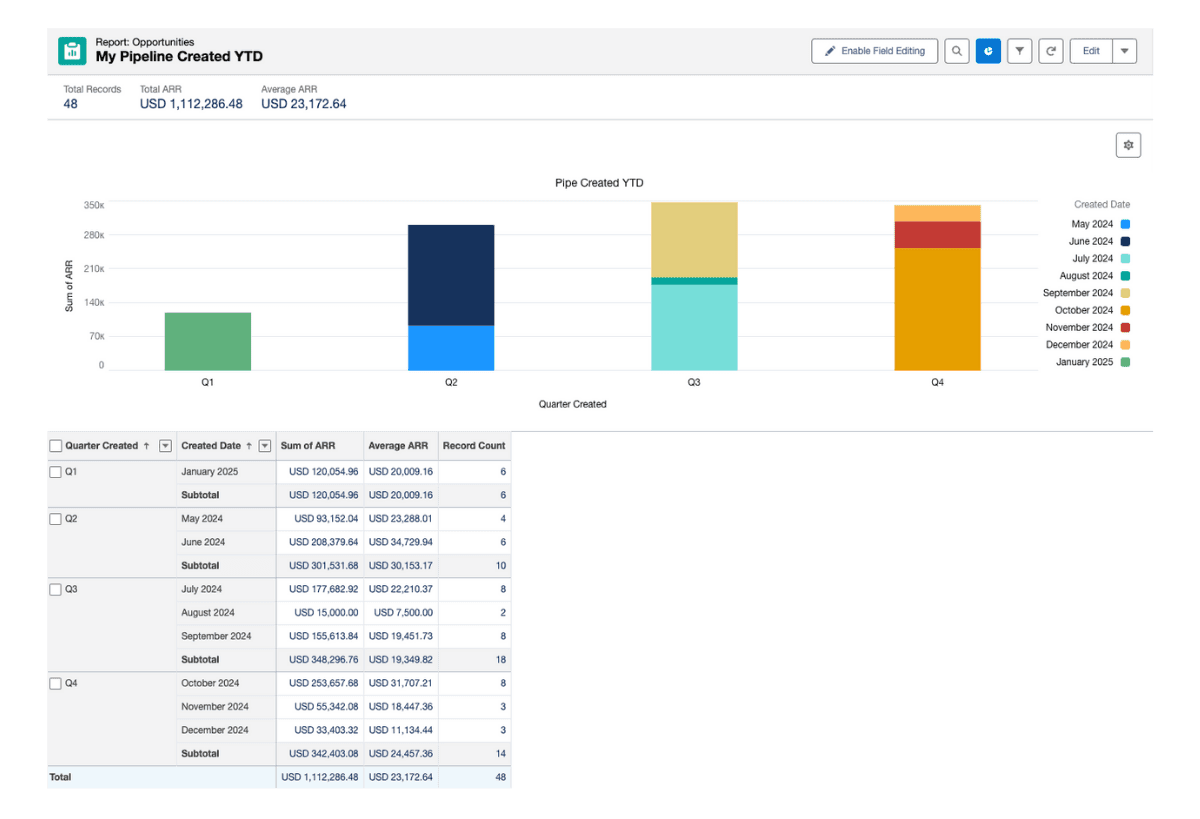Click the May 2024 legend swatch
The width and height of the screenshot is (1200, 819).
pyautogui.click(x=1125, y=225)
